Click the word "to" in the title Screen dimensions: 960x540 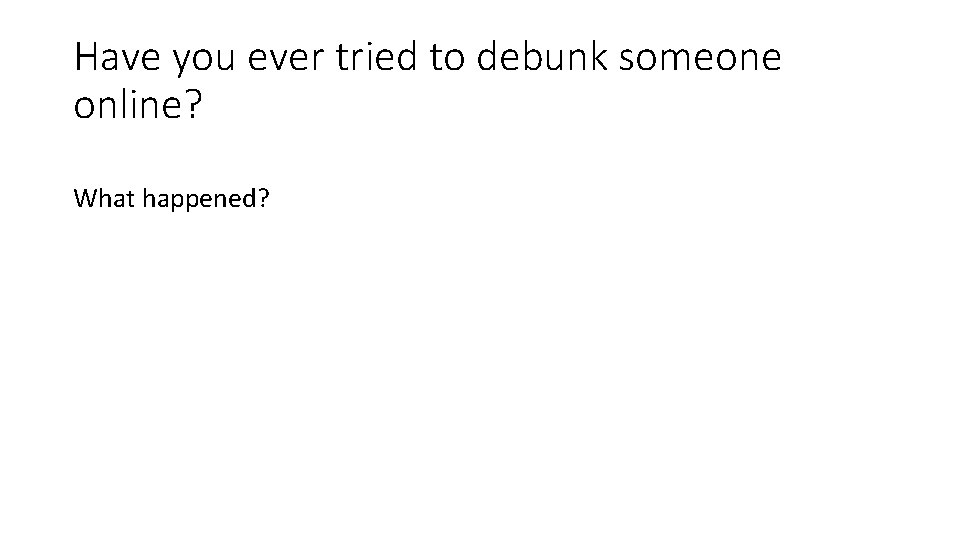(448, 58)
